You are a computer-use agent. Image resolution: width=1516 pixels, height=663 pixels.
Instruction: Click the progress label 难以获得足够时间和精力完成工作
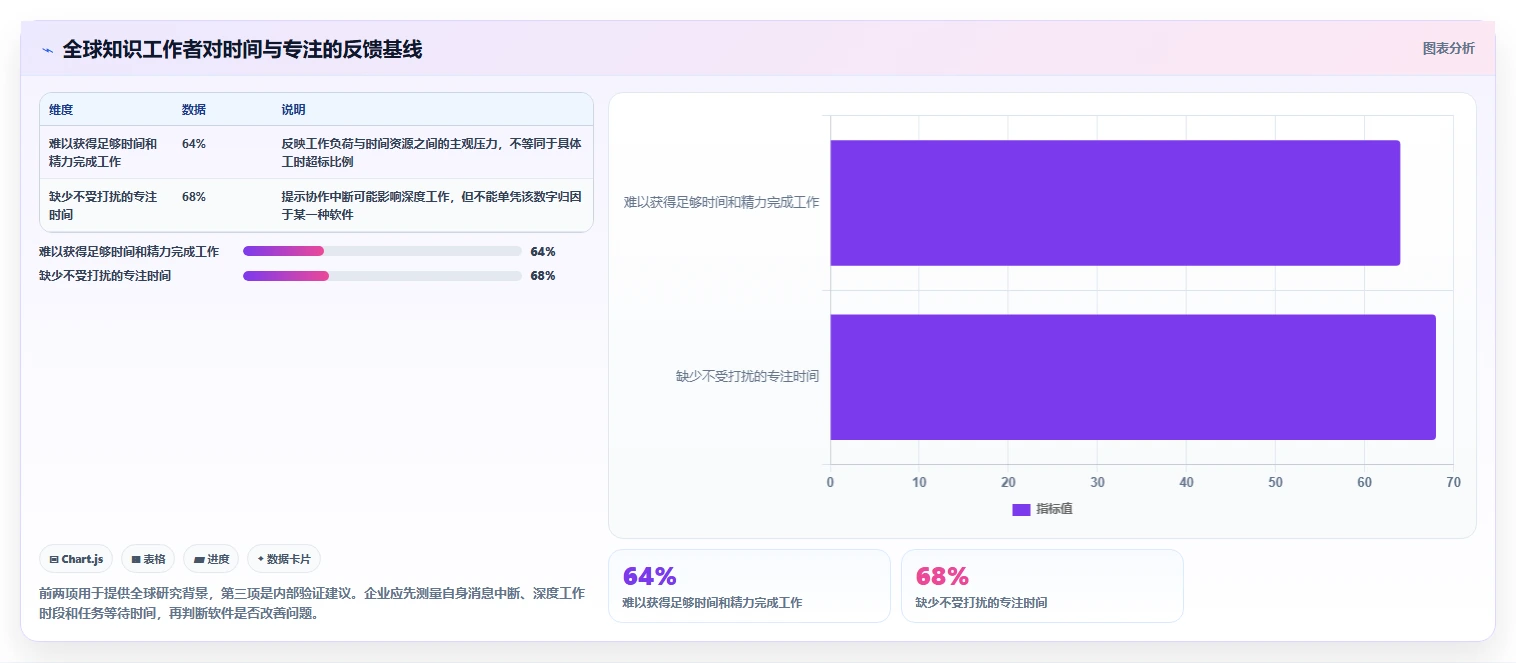(129, 252)
